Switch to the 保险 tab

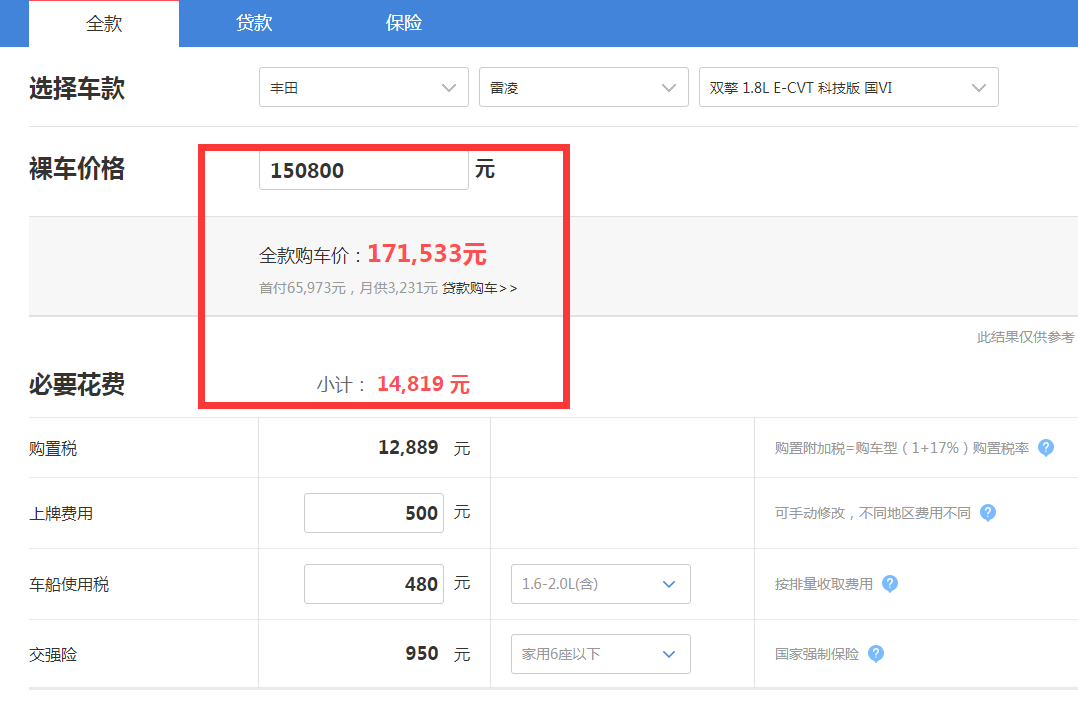click(x=404, y=23)
